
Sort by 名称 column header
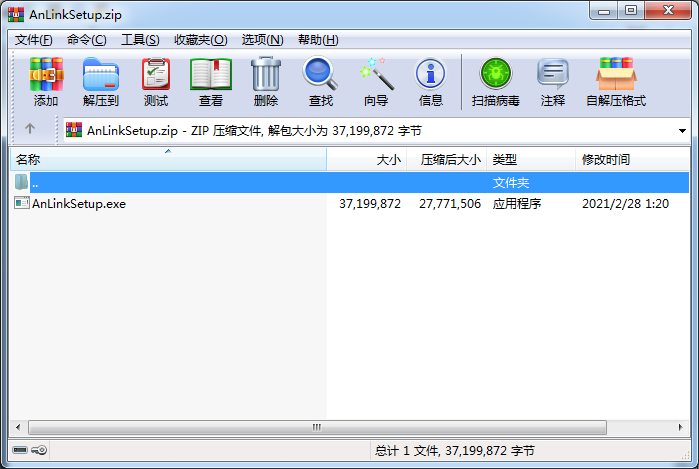pos(160,160)
